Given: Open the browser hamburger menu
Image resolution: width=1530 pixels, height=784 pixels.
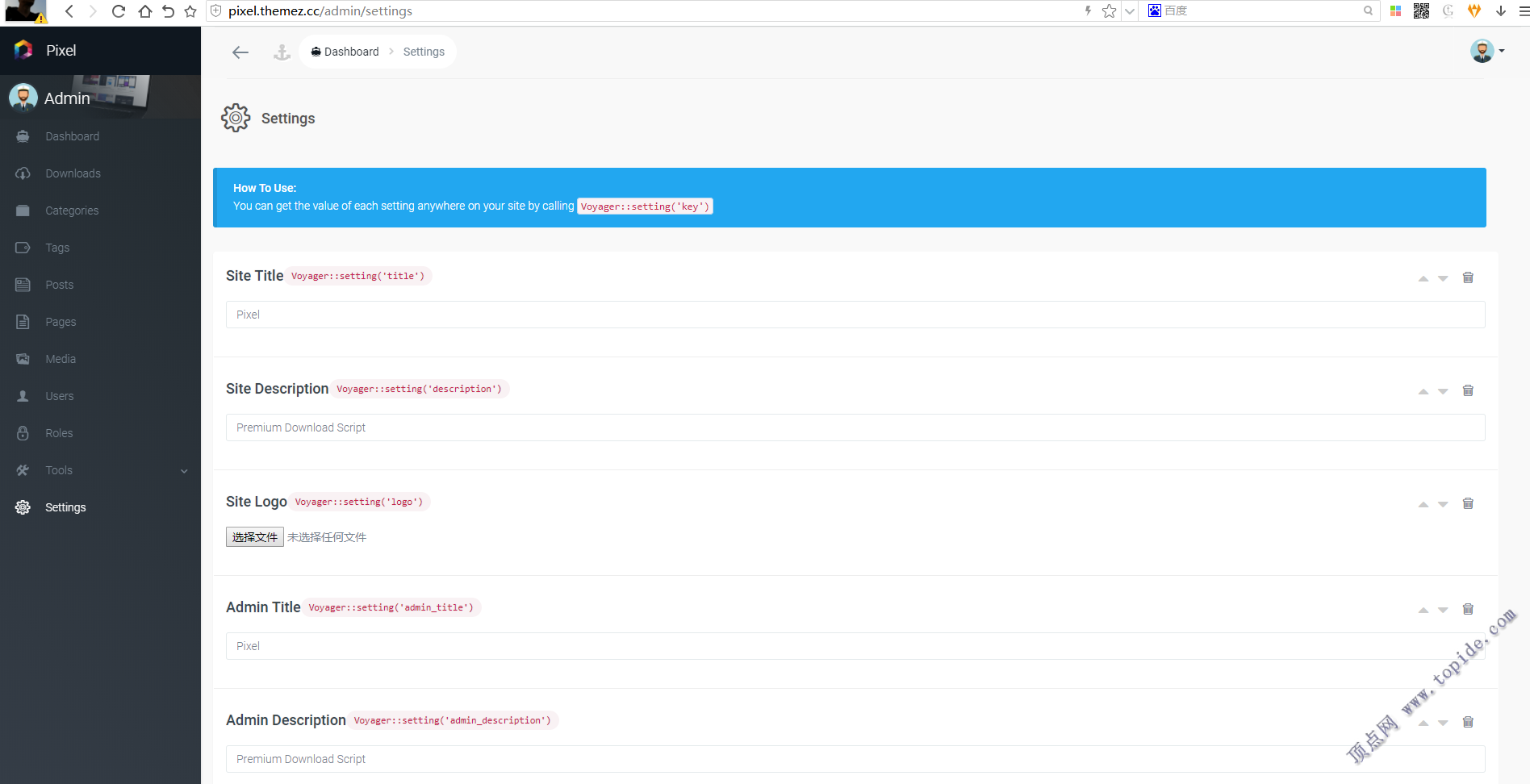Looking at the screenshot, I should [1524, 10].
